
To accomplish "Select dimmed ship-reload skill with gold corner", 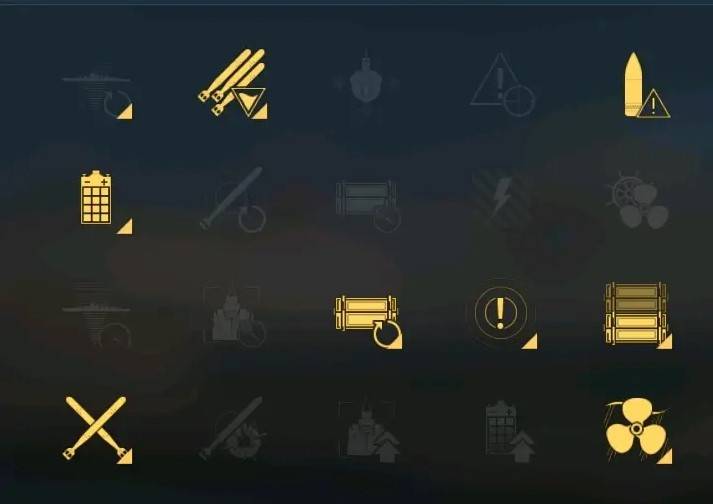I will click(x=97, y=94).
